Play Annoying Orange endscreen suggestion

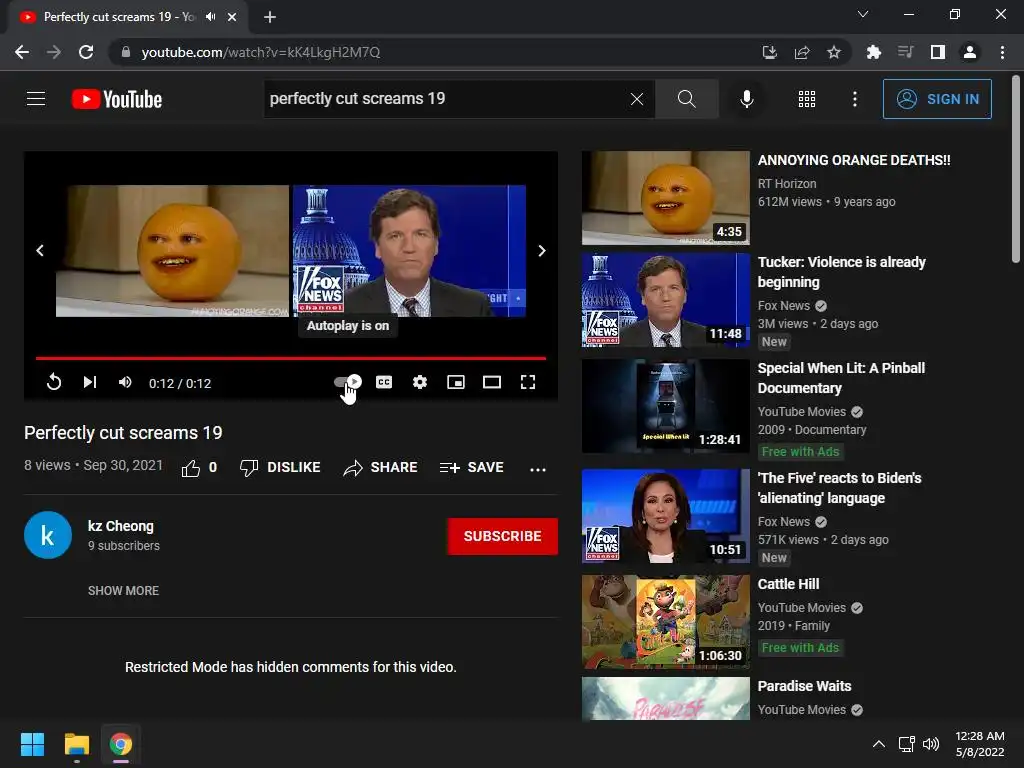tap(172, 251)
